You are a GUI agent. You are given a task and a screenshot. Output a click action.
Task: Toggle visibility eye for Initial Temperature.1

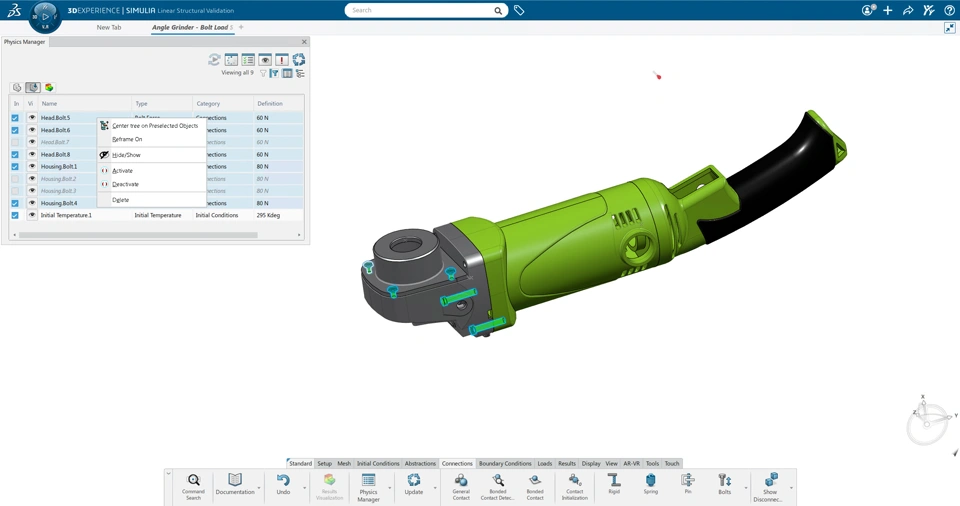pyautogui.click(x=32, y=215)
